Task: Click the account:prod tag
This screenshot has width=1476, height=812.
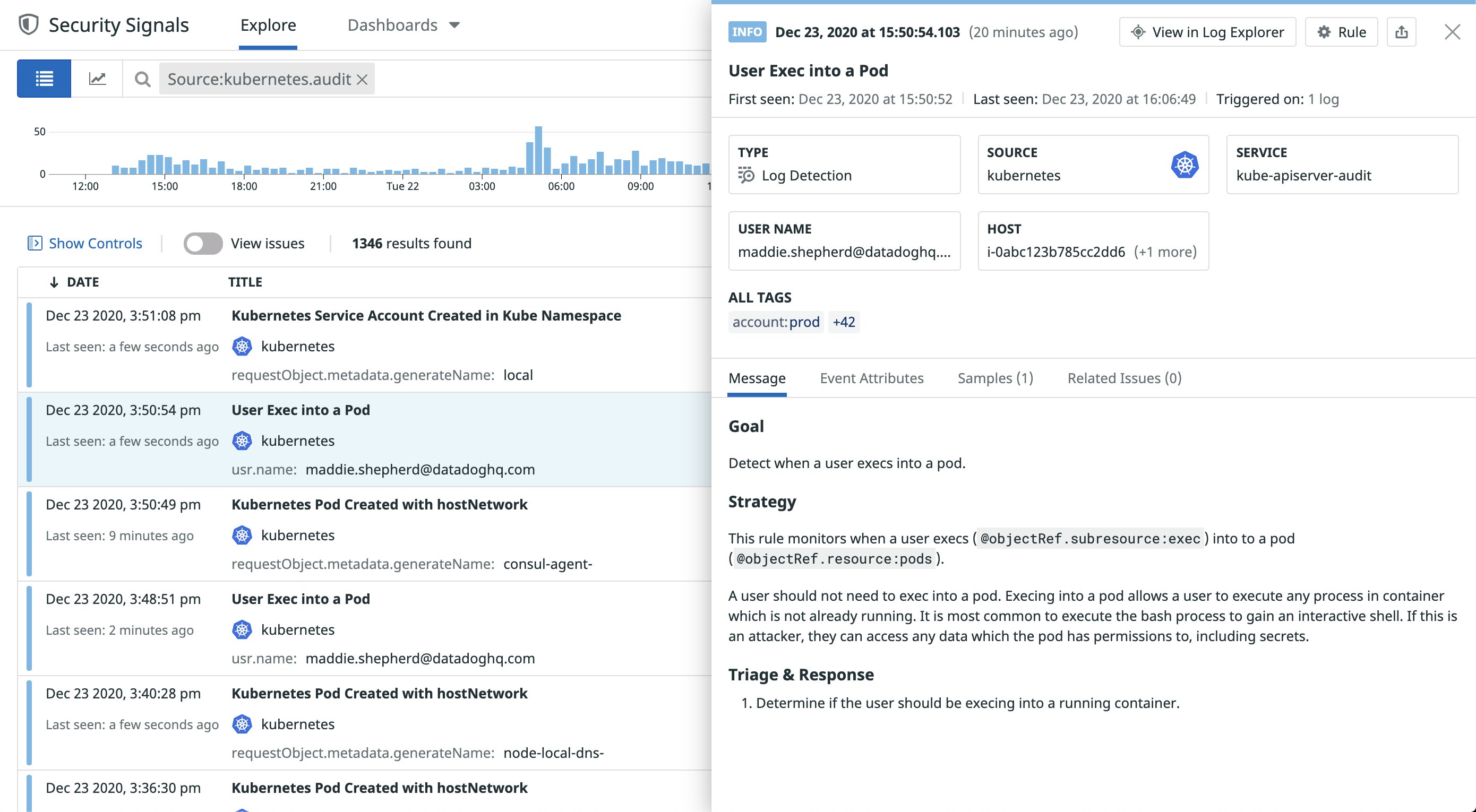Action: coord(776,322)
